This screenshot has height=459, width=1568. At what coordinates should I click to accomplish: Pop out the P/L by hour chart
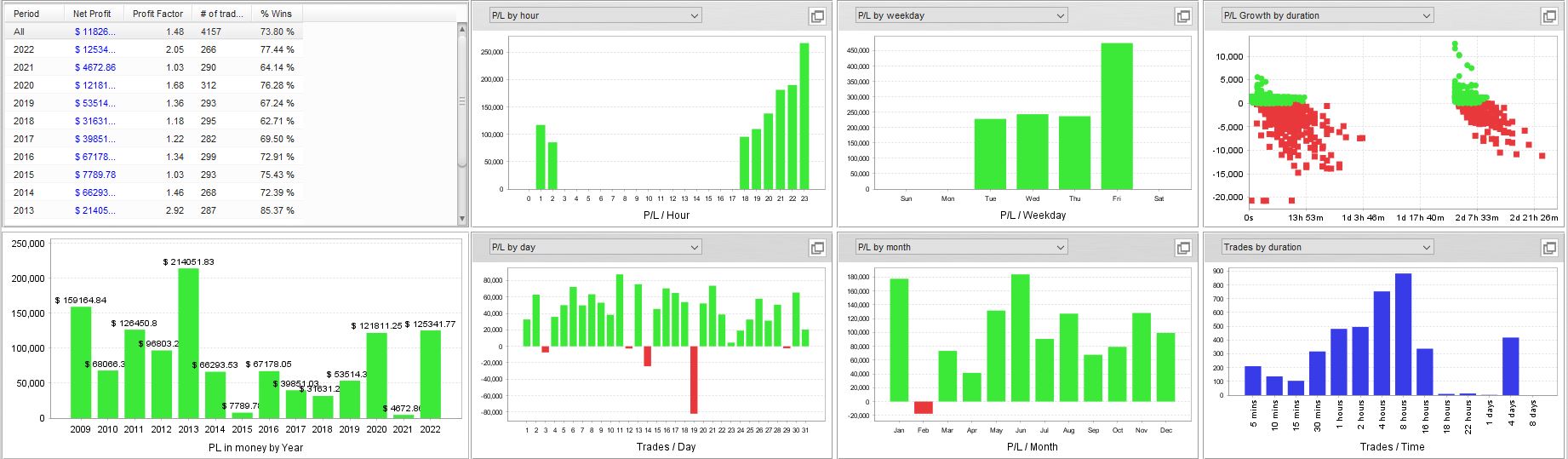point(817,16)
